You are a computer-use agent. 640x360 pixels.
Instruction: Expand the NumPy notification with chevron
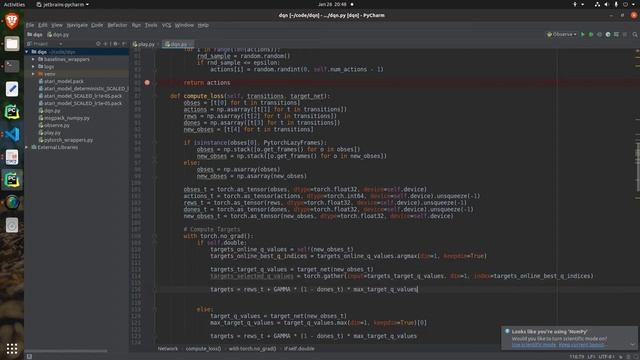[x=632, y=344]
